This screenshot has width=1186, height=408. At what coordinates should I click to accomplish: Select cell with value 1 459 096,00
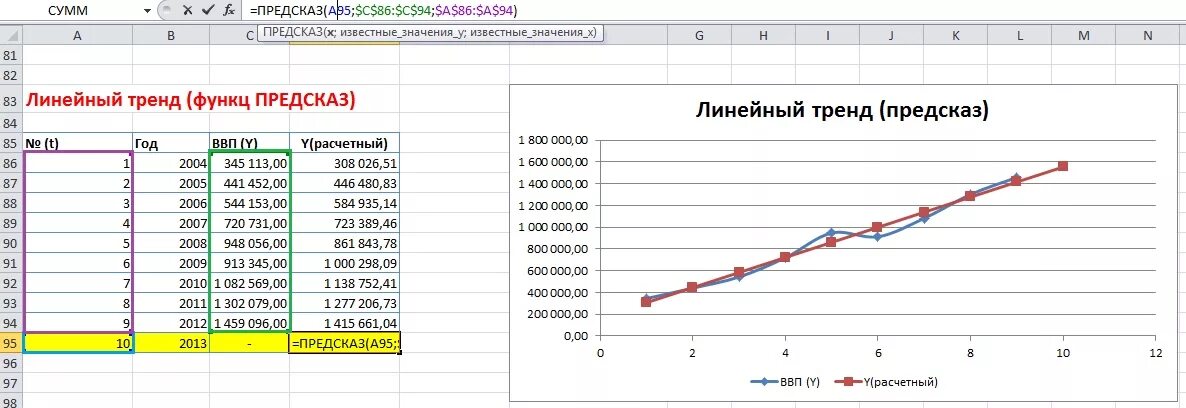click(250, 323)
